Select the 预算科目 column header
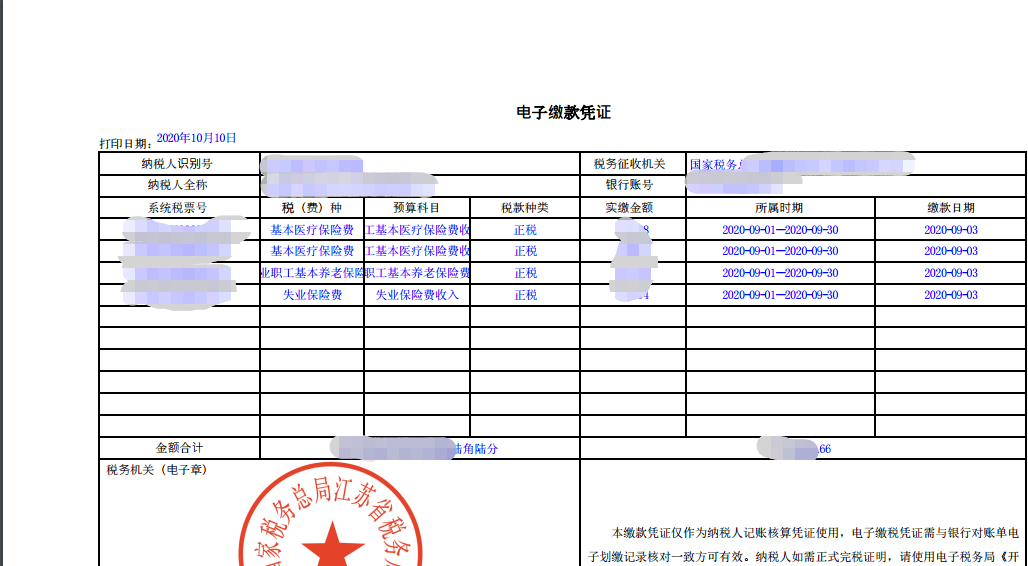This screenshot has width=1028, height=566. [417, 208]
